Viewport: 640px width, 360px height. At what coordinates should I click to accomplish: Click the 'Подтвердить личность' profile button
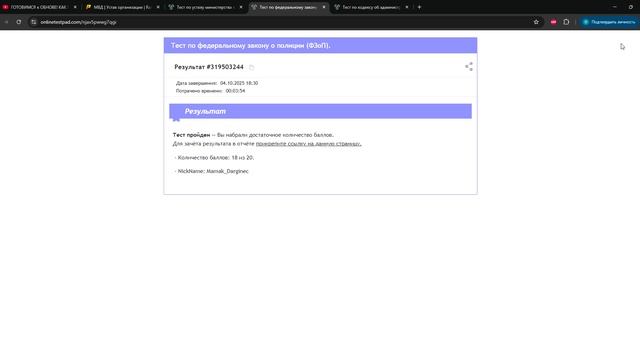click(609, 22)
